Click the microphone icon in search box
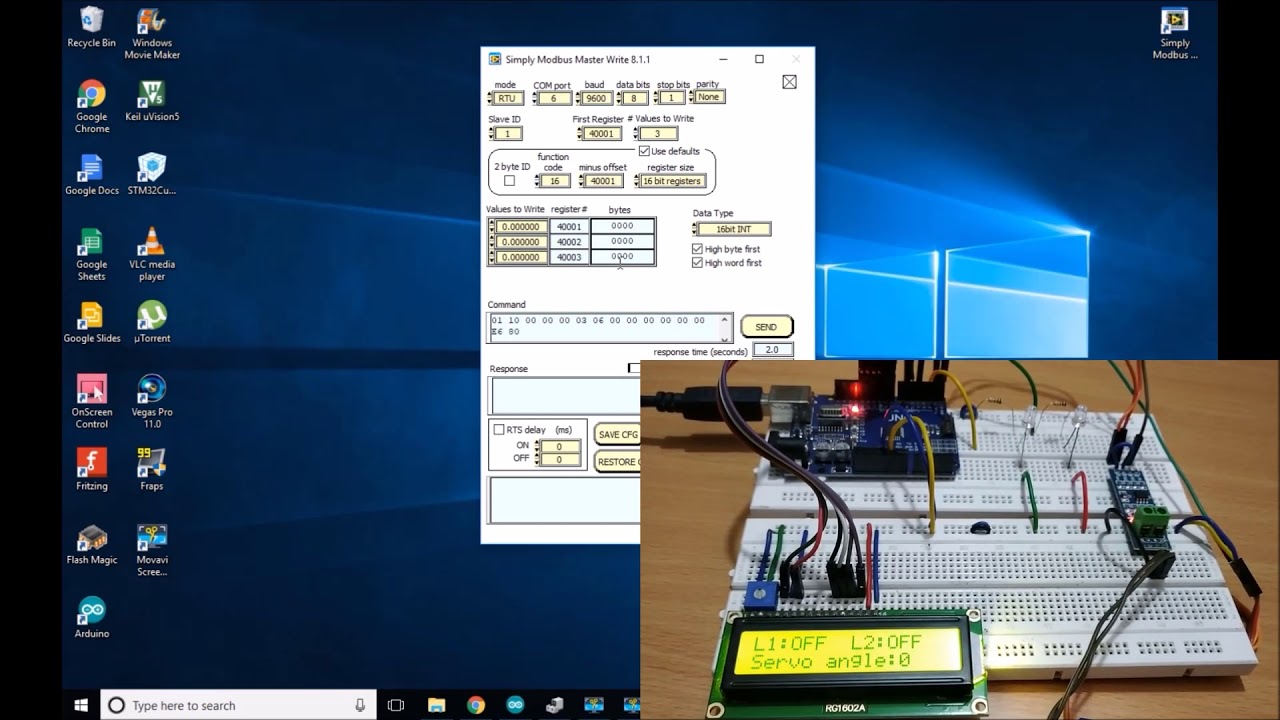 tap(360, 705)
